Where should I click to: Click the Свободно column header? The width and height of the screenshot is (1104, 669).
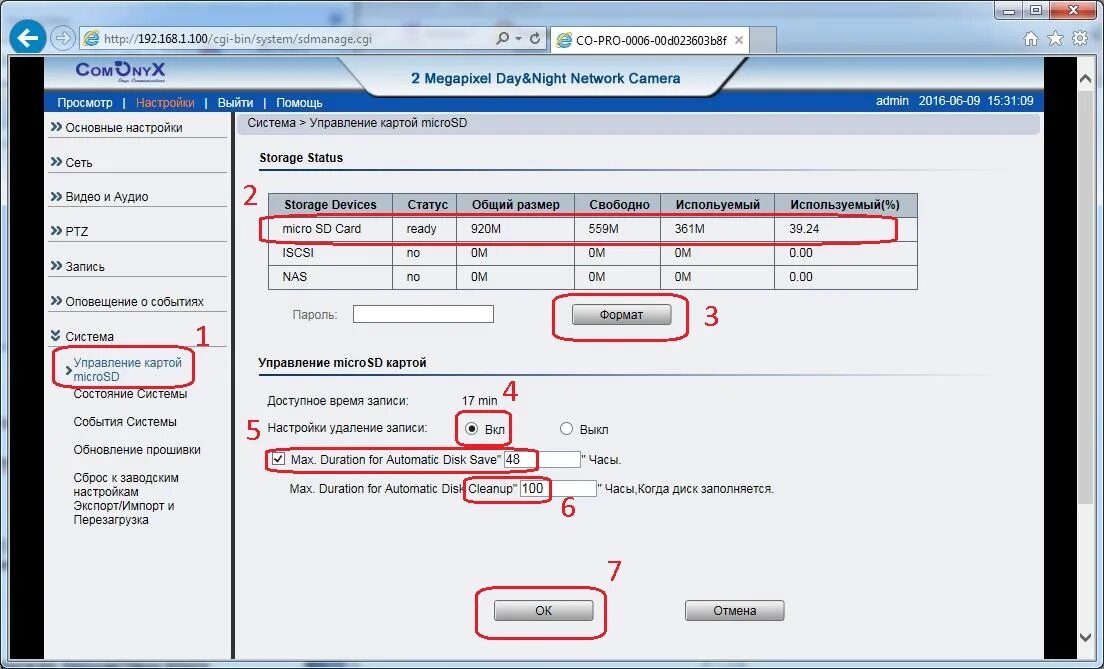(617, 205)
